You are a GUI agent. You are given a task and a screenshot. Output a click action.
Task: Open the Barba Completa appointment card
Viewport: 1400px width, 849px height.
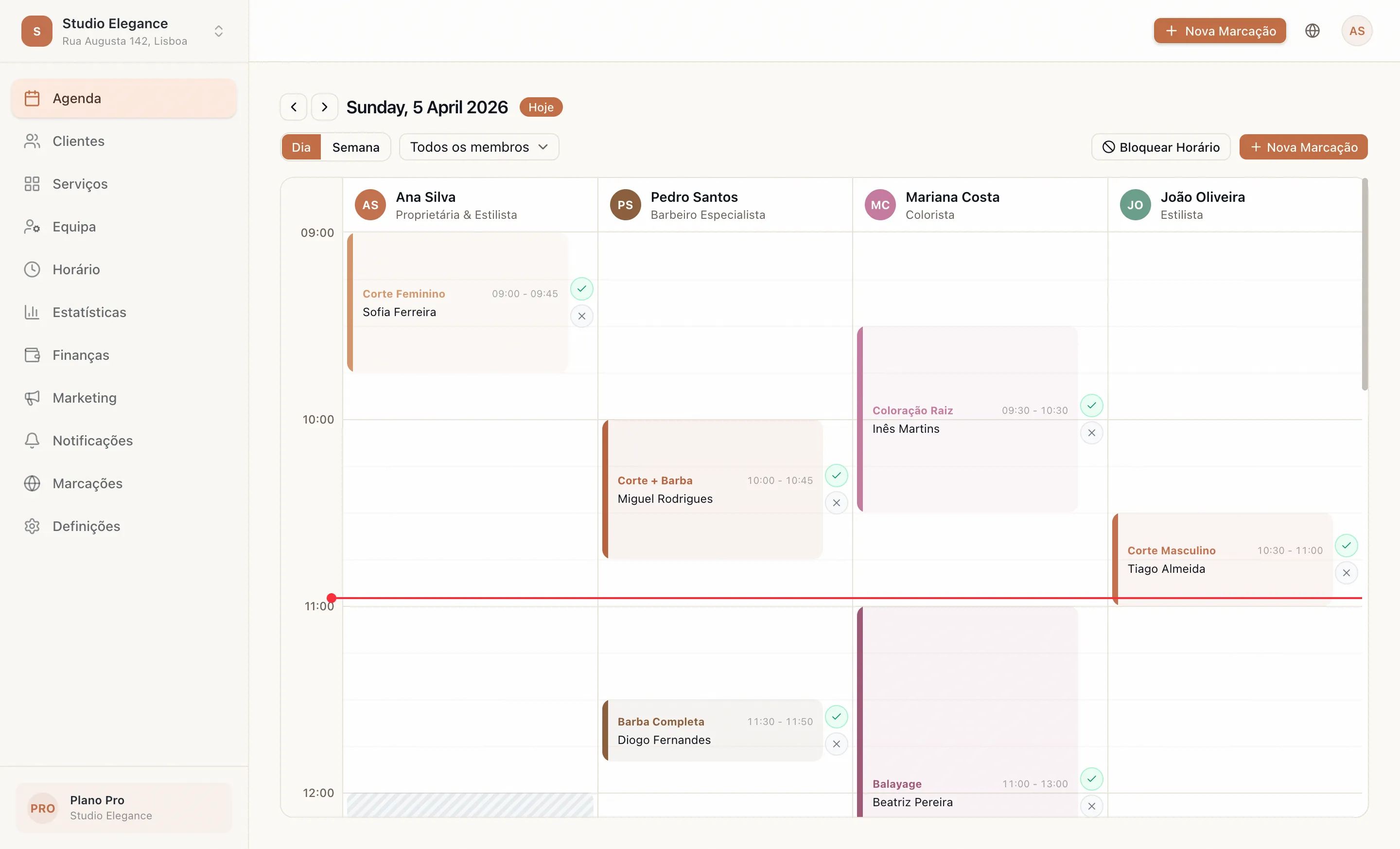tap(713, 730)
